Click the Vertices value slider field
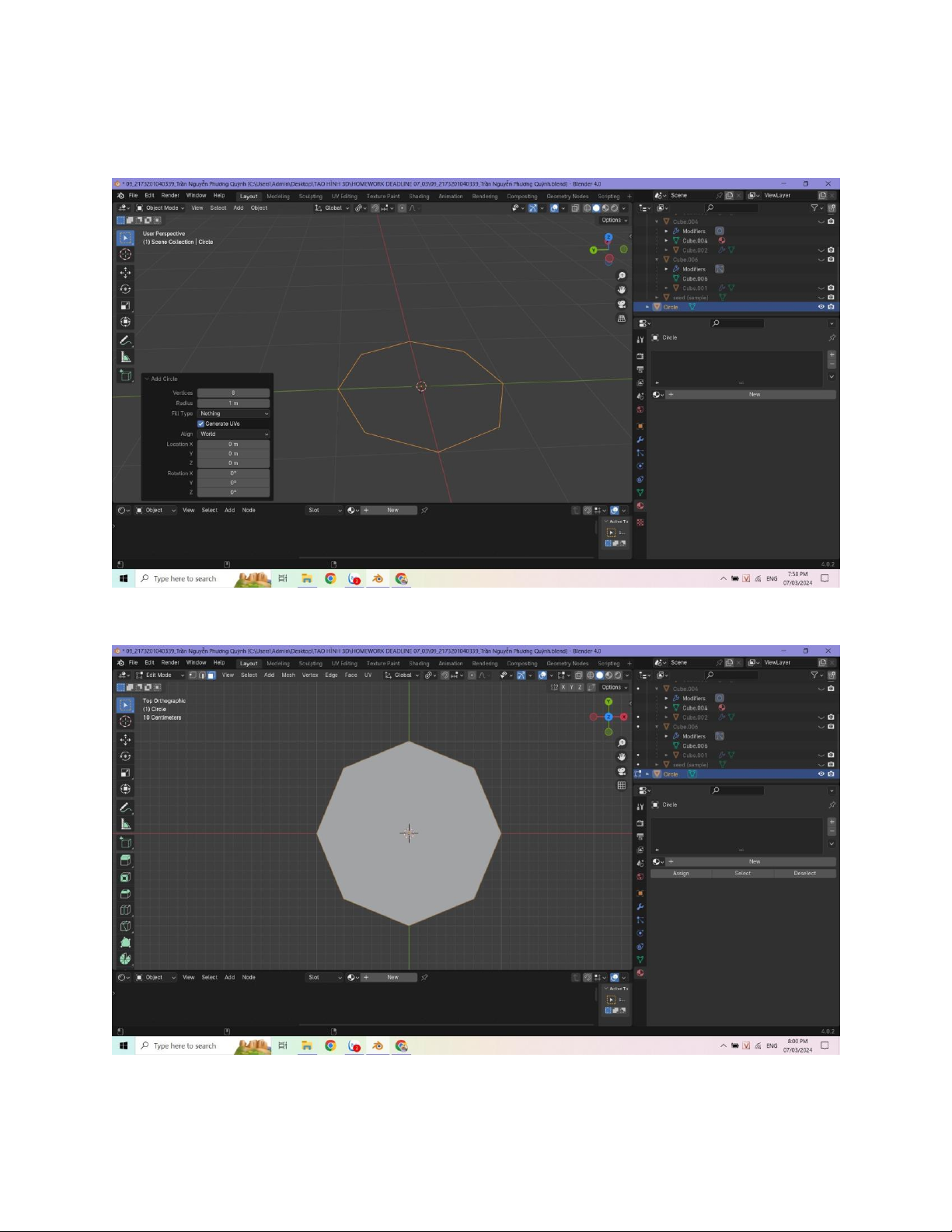 point(233,393)
